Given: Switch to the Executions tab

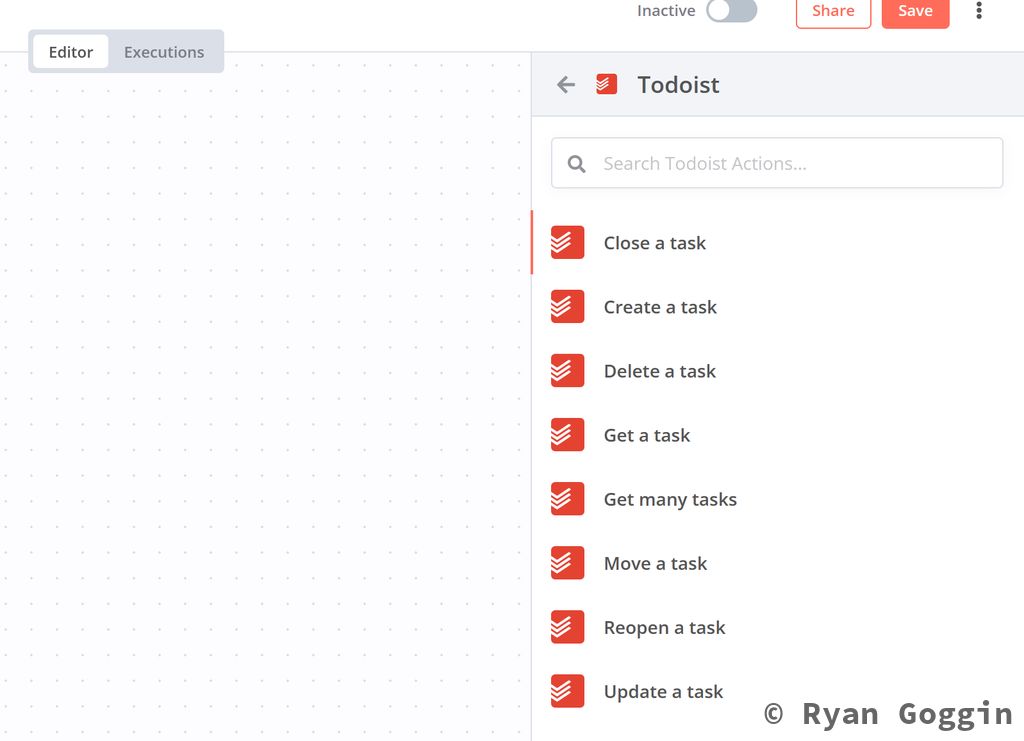Looking at the screenshot, I should (x=164, y=52).
